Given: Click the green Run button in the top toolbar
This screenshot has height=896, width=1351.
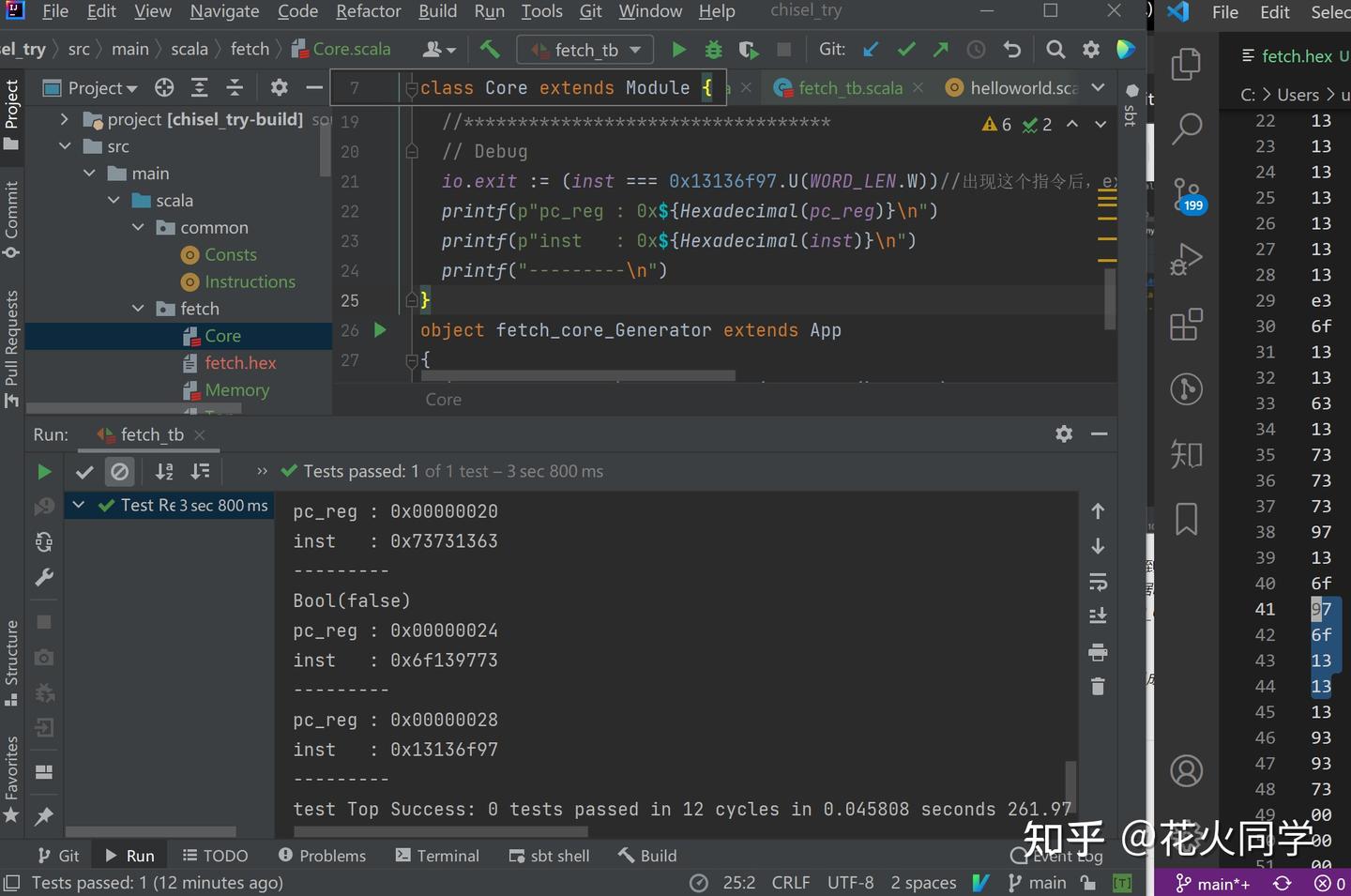Looking at the screenshot, I should (x=678, y=50).
